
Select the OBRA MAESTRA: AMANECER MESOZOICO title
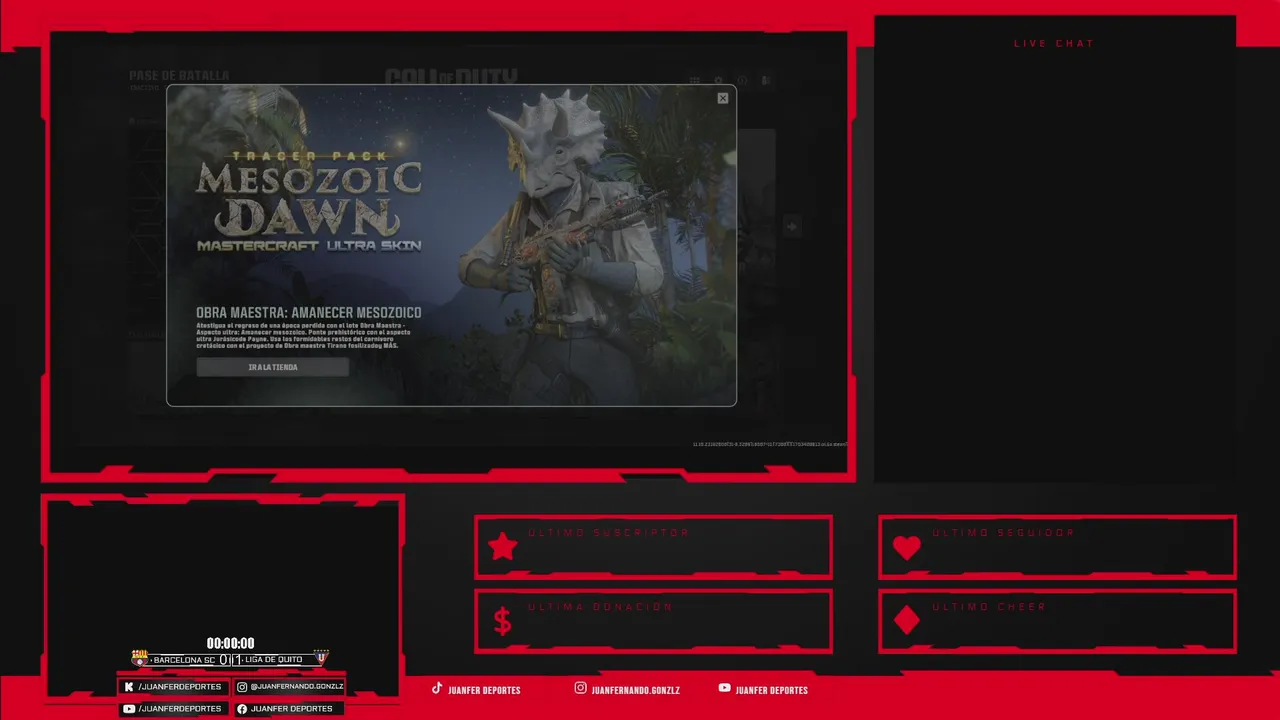point(308,312)
